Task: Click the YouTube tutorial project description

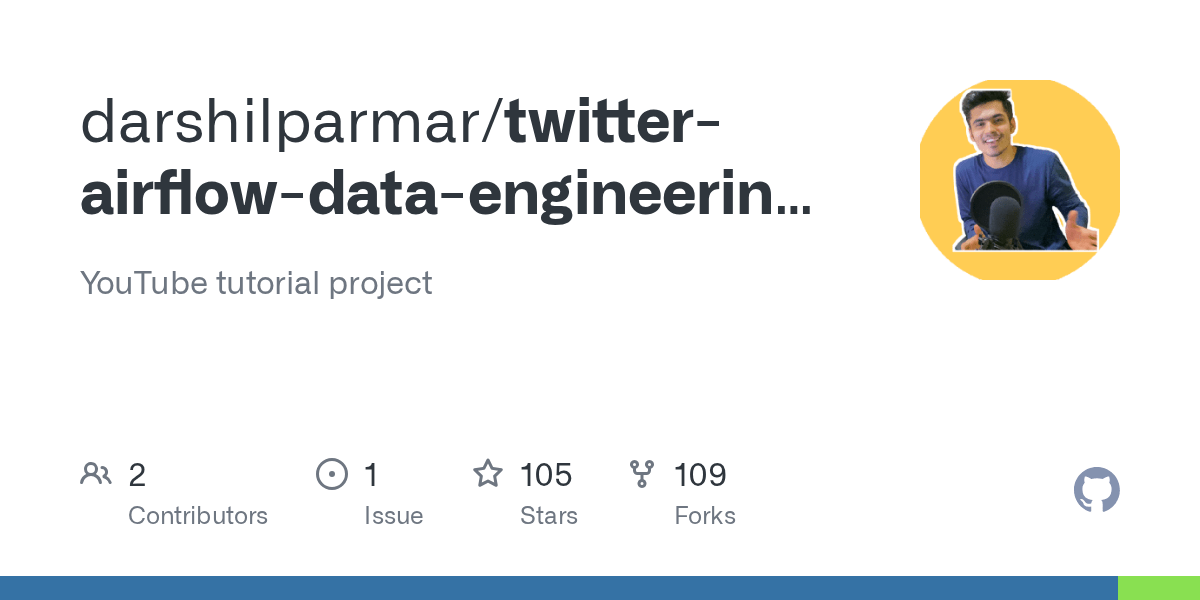Action: pyautogui.click(x=256, y=283)
